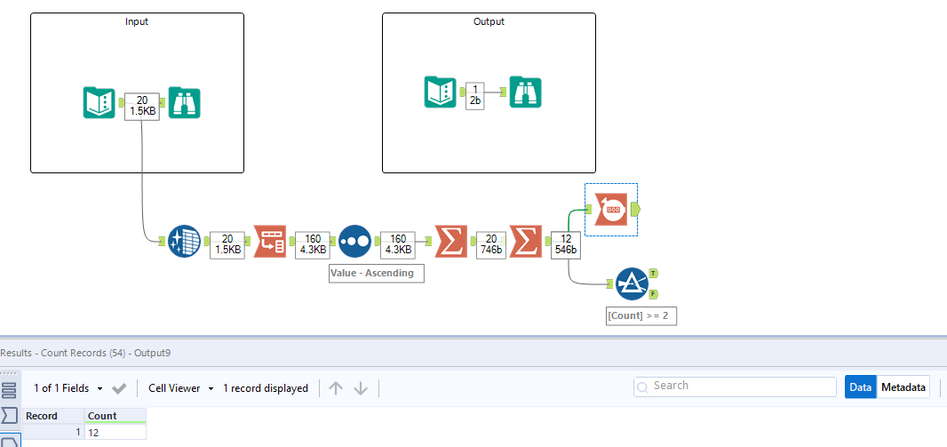The width and height of the screenshot is (947, 447).
Task: Select record row number 1
Action: [54, 432]
